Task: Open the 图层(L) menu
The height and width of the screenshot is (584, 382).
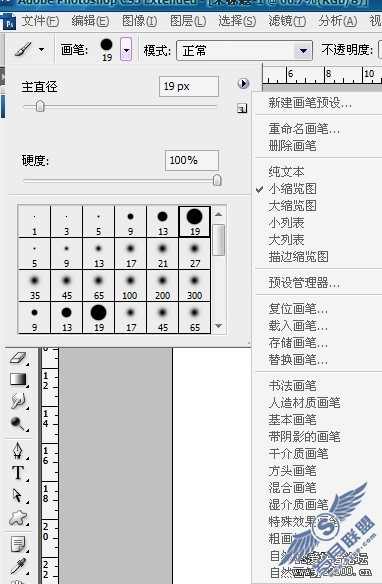Action: click(x=188, y=21)
